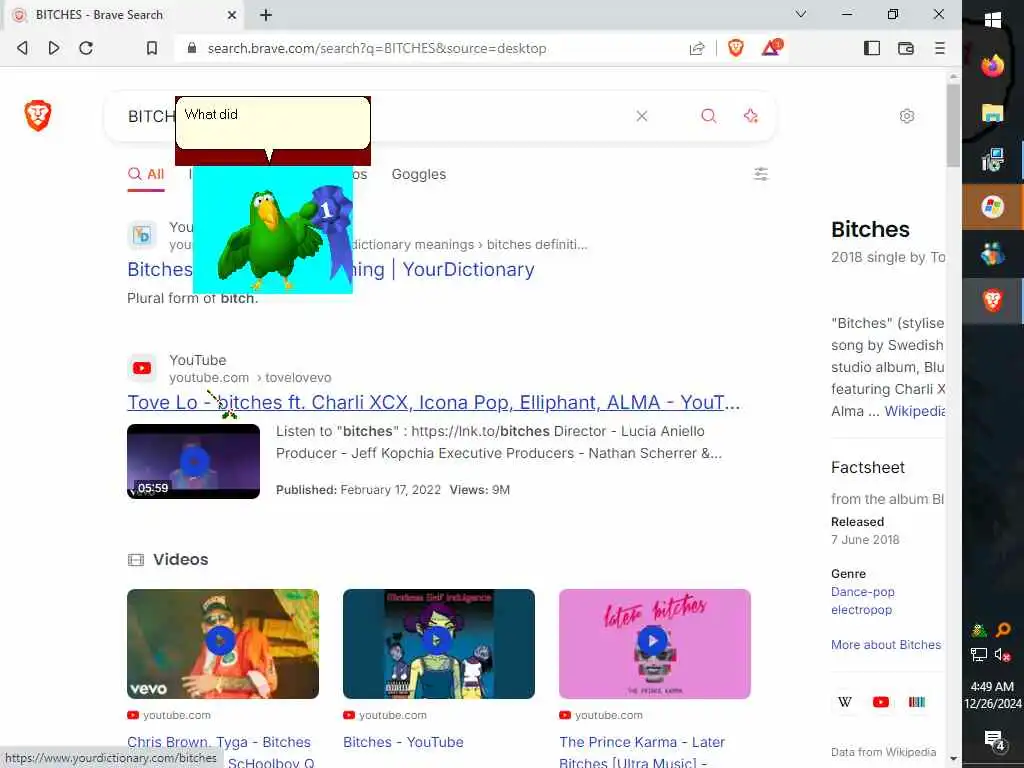Click the Wikipedia W icon in infobox
This screenshot has width=1024, height=768.
(x=844, y=702)
